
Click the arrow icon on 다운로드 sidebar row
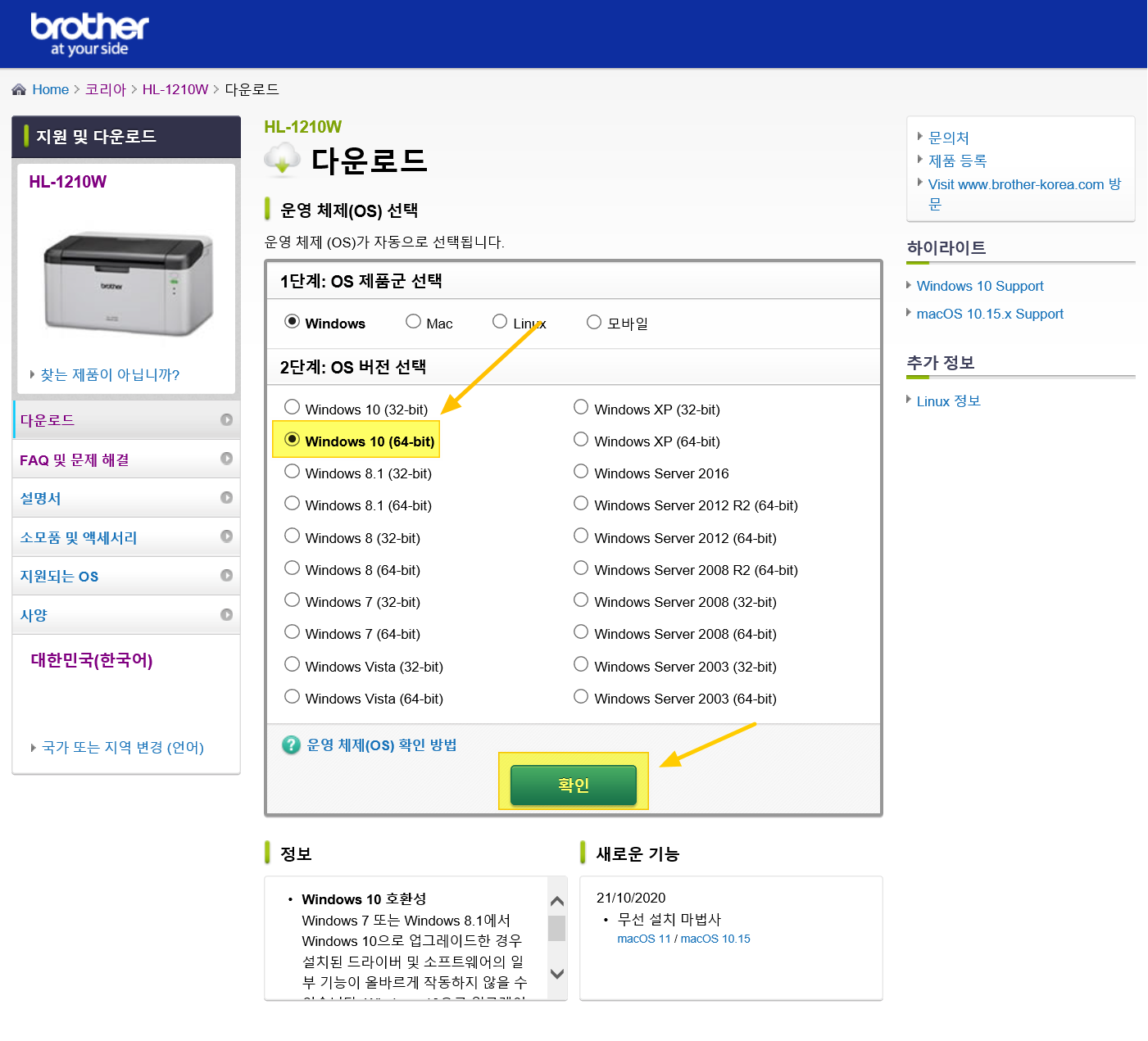227,419
